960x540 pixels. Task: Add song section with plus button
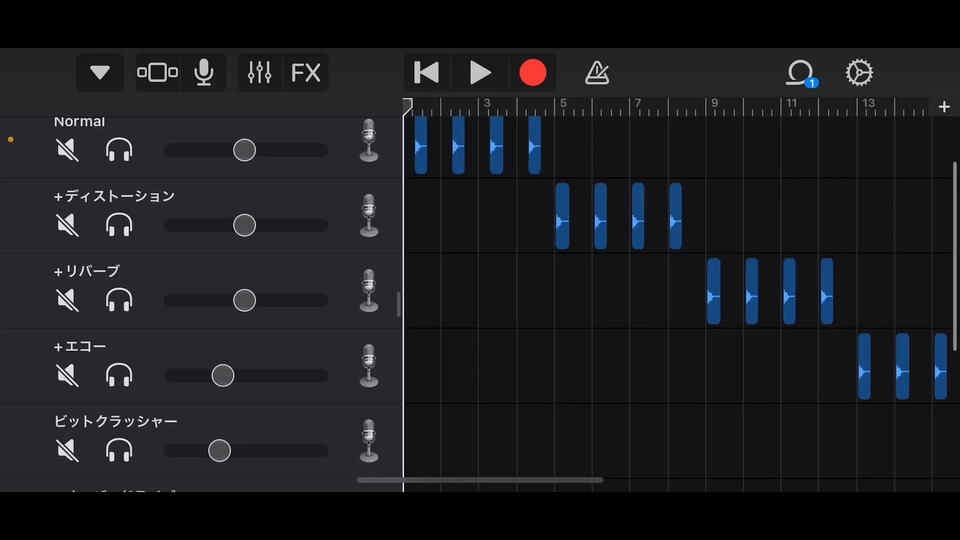point(944,107)
